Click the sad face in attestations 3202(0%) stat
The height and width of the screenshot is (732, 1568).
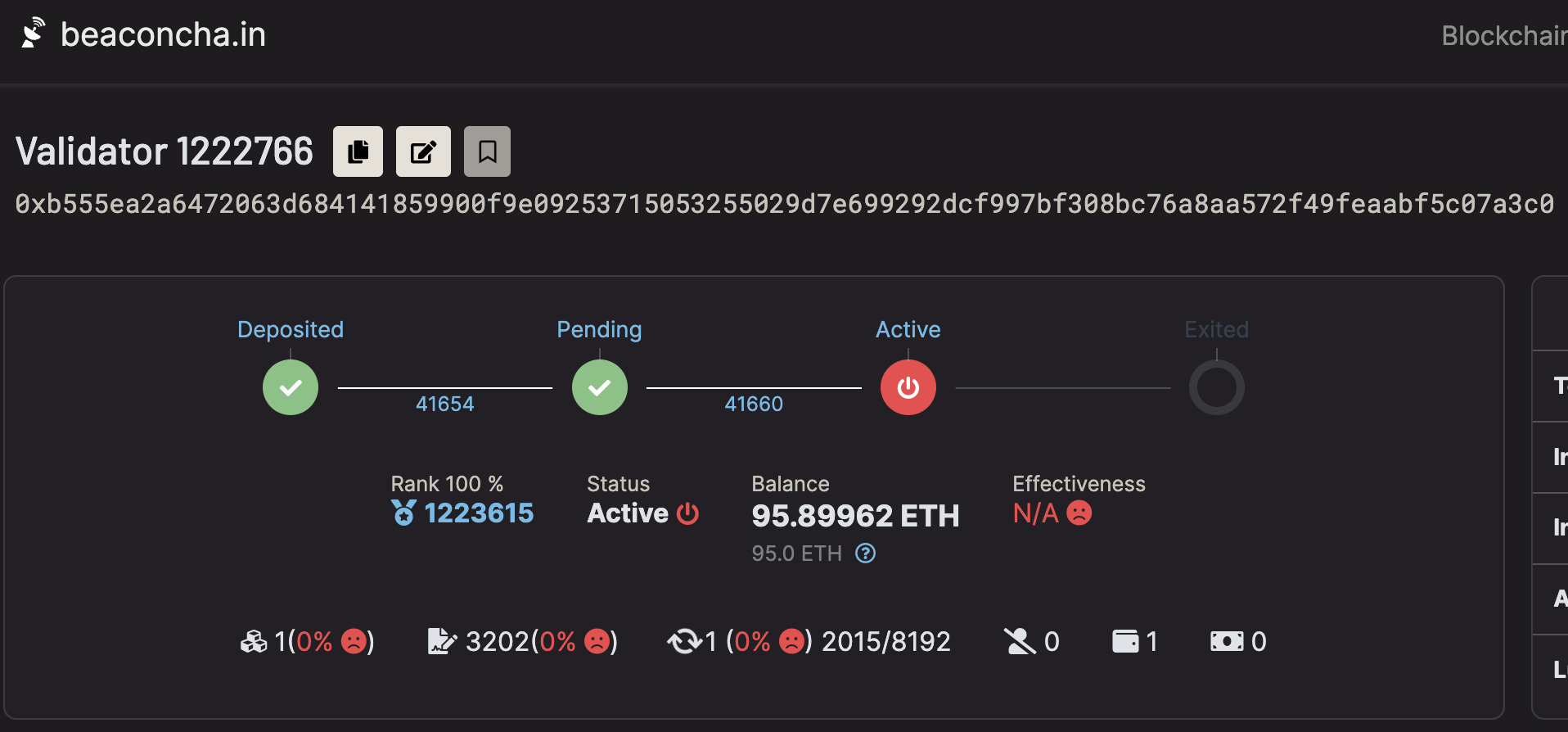(x=597, y=641)
